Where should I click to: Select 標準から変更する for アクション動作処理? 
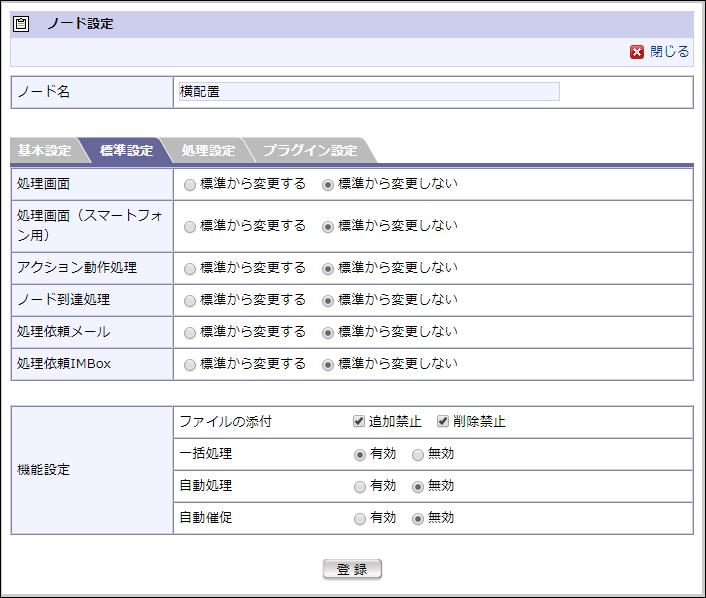pyautogui.click(x=190, y=268)
